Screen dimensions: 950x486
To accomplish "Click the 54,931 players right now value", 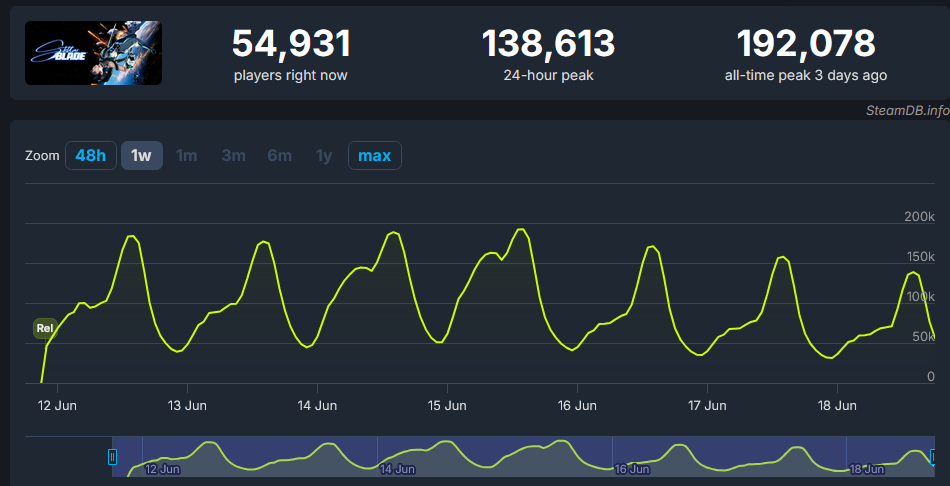I will point(291,44).
